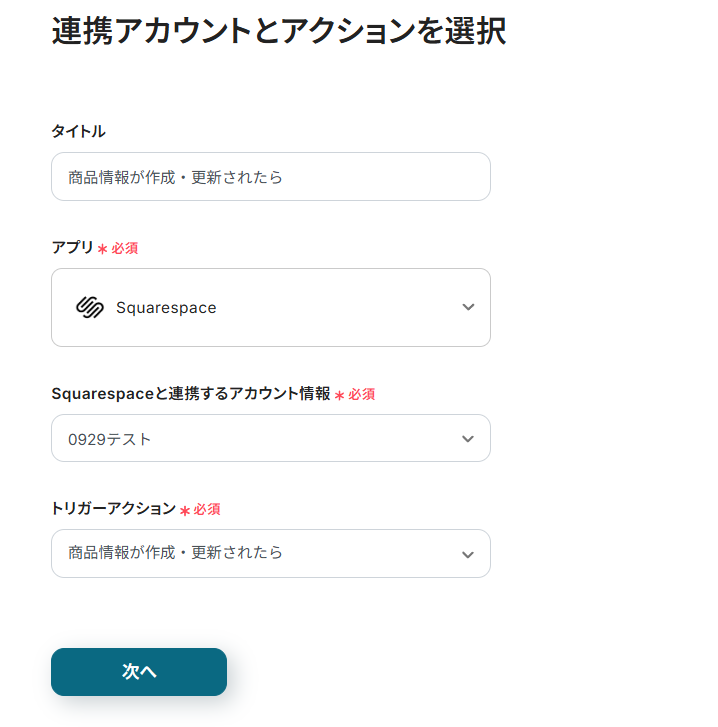The width and height of the screenshot is (718, 727).
Task: Expand the app dropdown chevron next to Squarespace
Action: tap(468, 308)
